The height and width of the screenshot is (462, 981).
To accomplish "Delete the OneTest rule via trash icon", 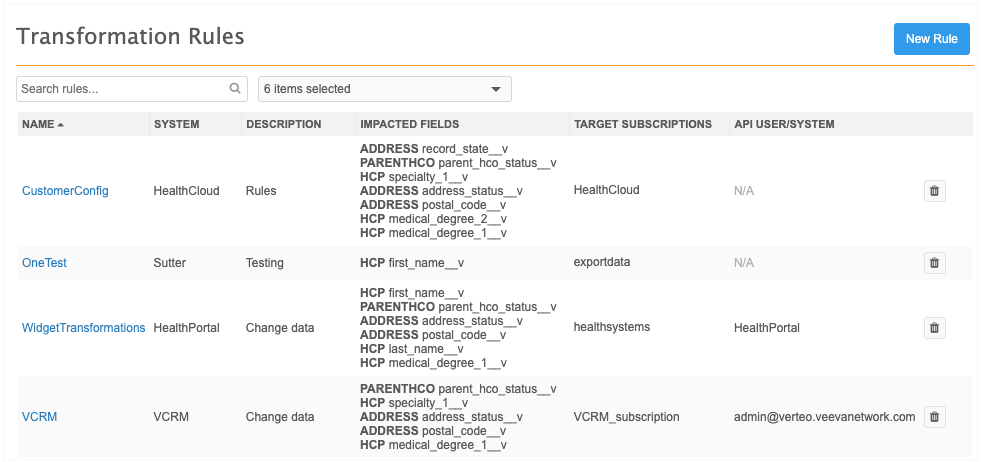I will click(934, 263).
